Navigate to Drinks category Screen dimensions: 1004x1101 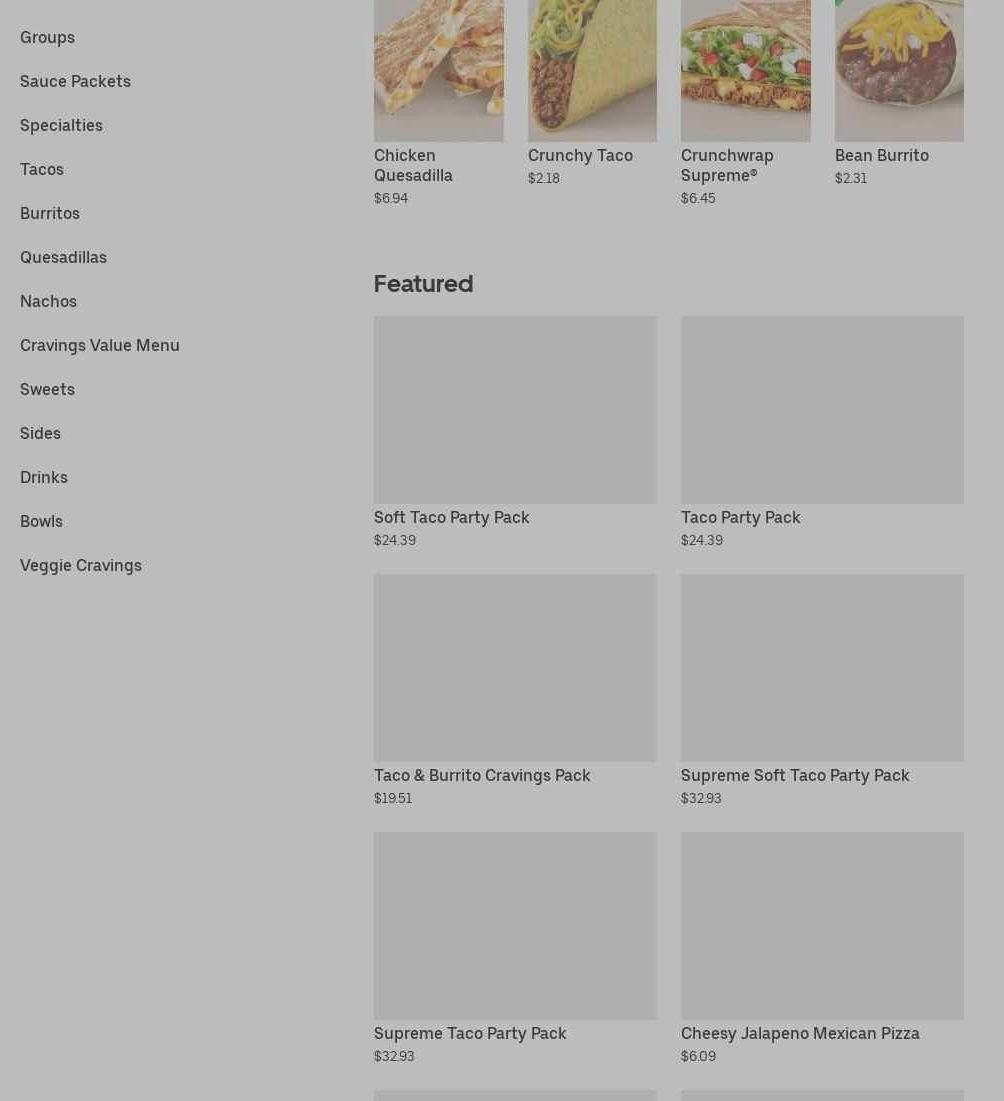44,477
